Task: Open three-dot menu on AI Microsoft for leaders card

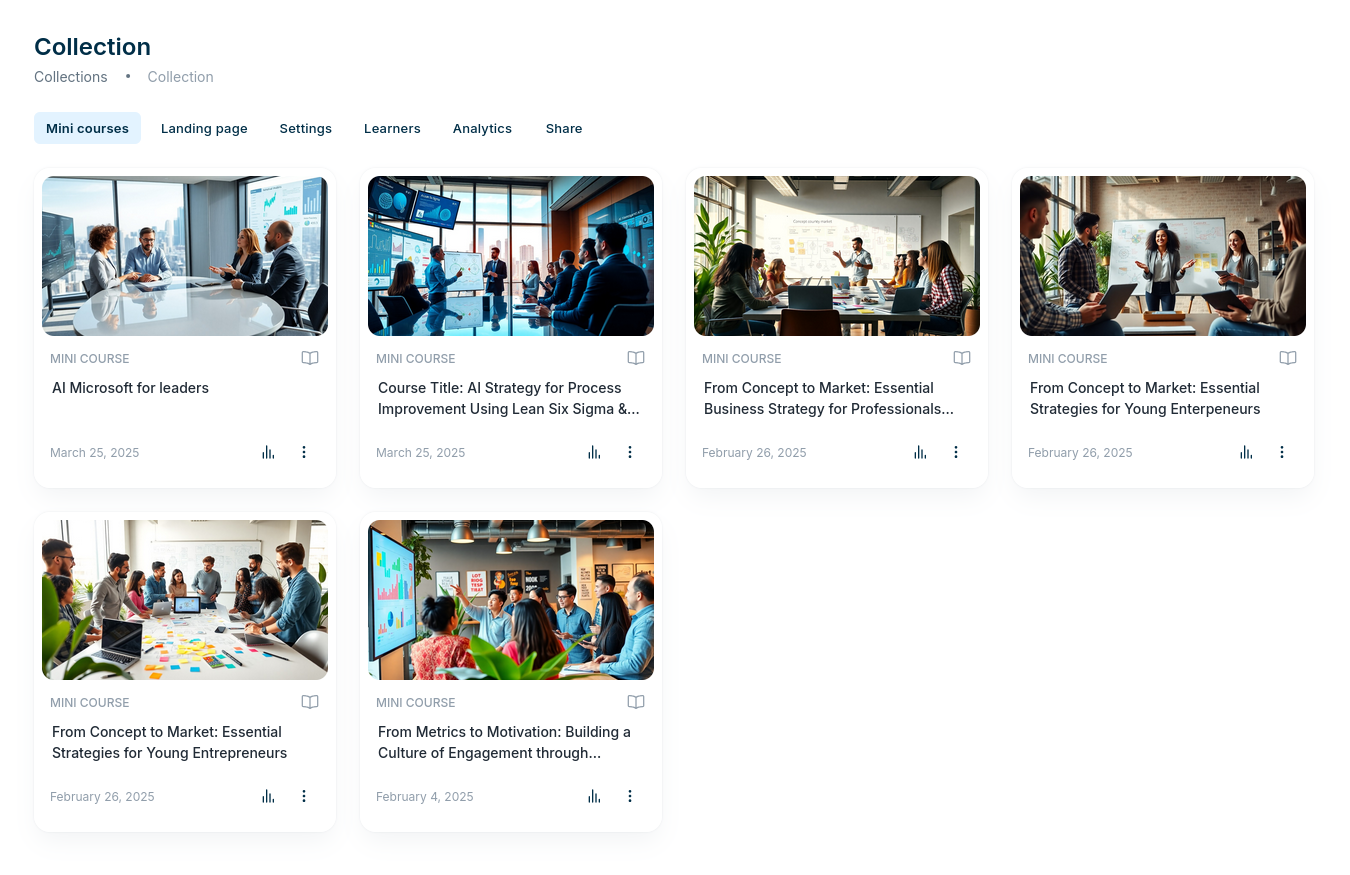Action: coord(304,452)
